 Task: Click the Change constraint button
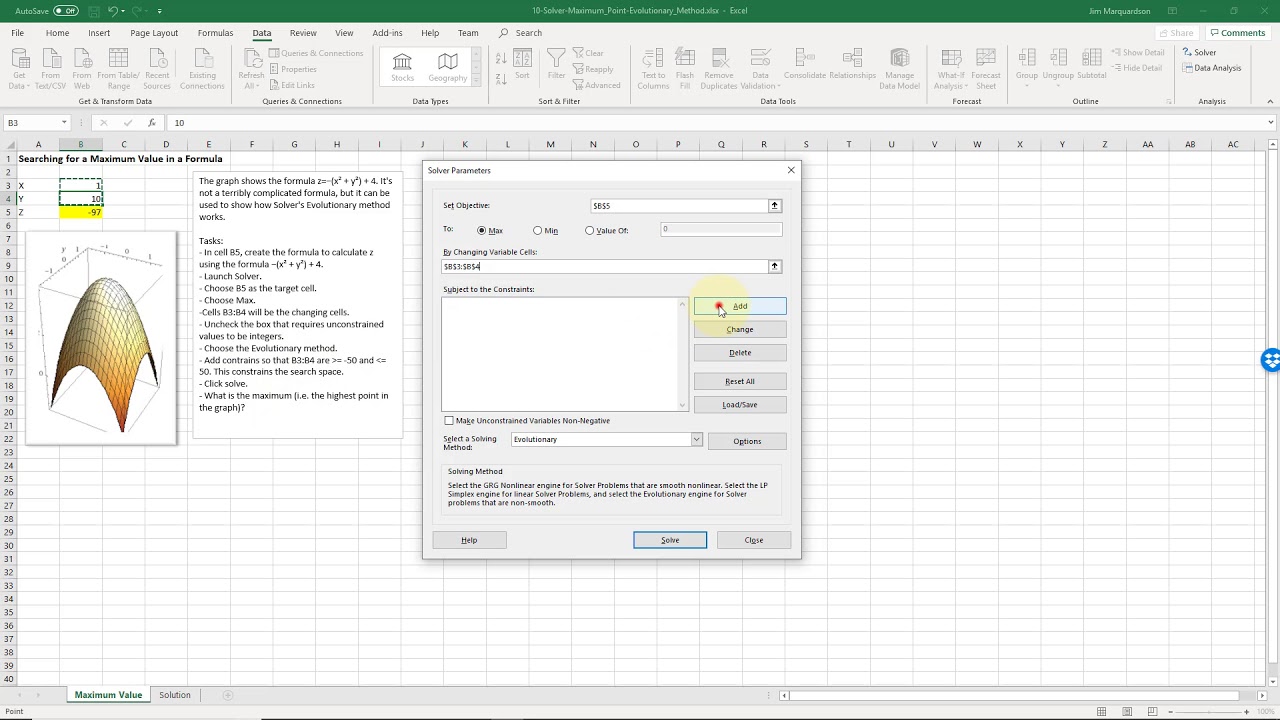[740, 330]
